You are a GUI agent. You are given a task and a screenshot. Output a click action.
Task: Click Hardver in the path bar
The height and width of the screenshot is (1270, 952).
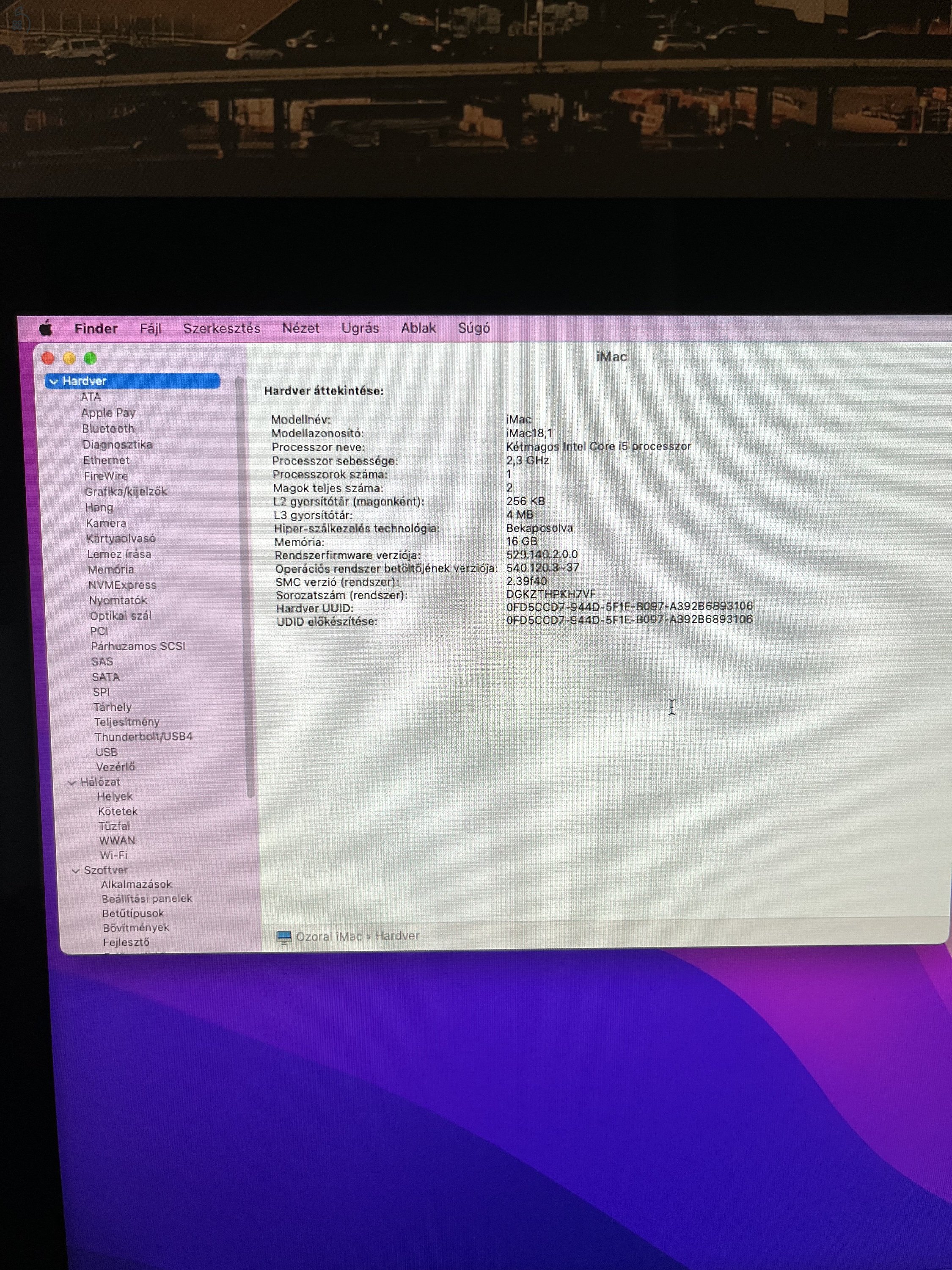(397, 936)
